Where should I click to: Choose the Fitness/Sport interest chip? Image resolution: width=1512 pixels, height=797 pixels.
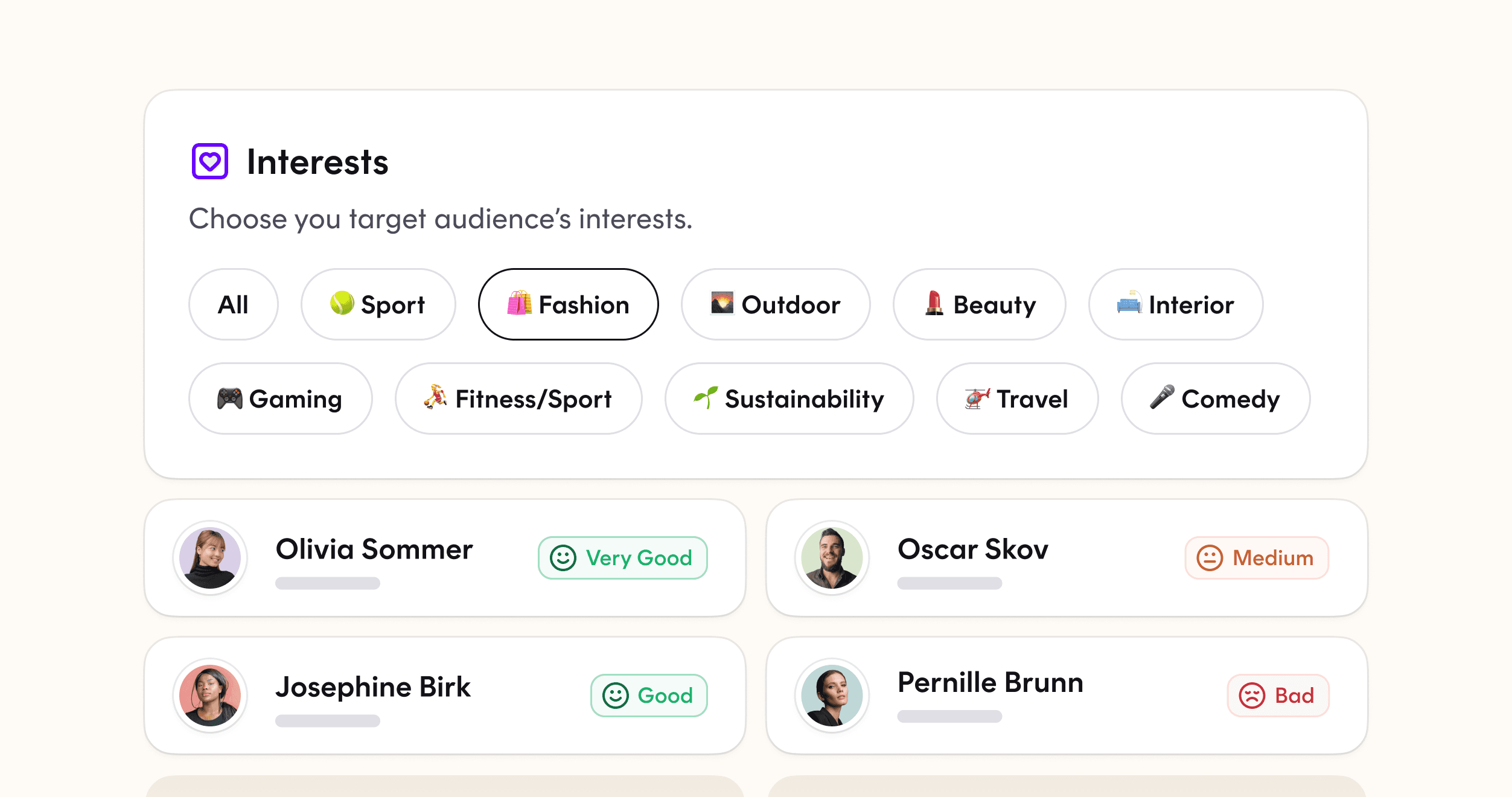tap(518, 398)
